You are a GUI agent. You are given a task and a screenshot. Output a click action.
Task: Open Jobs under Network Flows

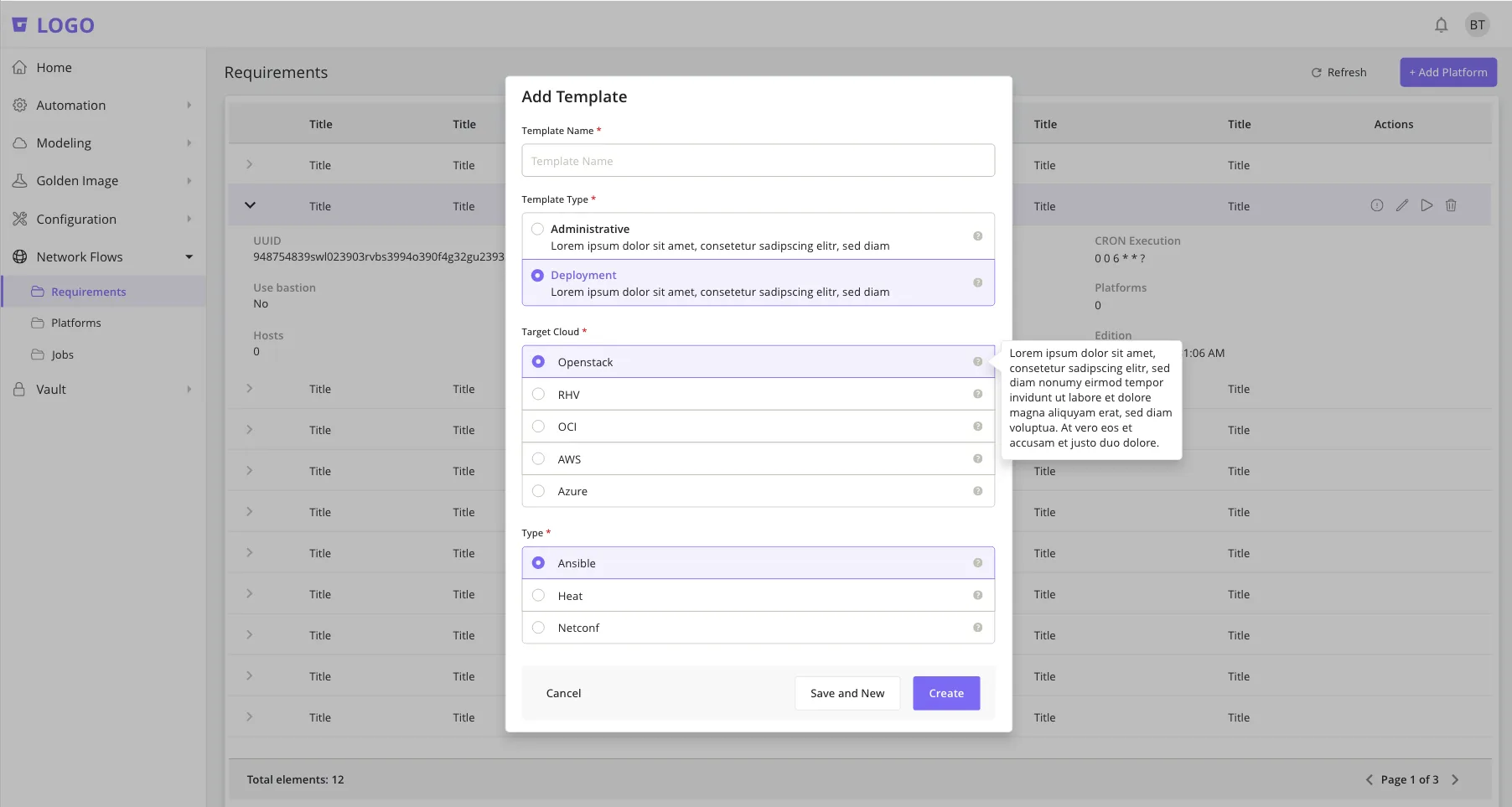tap(103, 354)
